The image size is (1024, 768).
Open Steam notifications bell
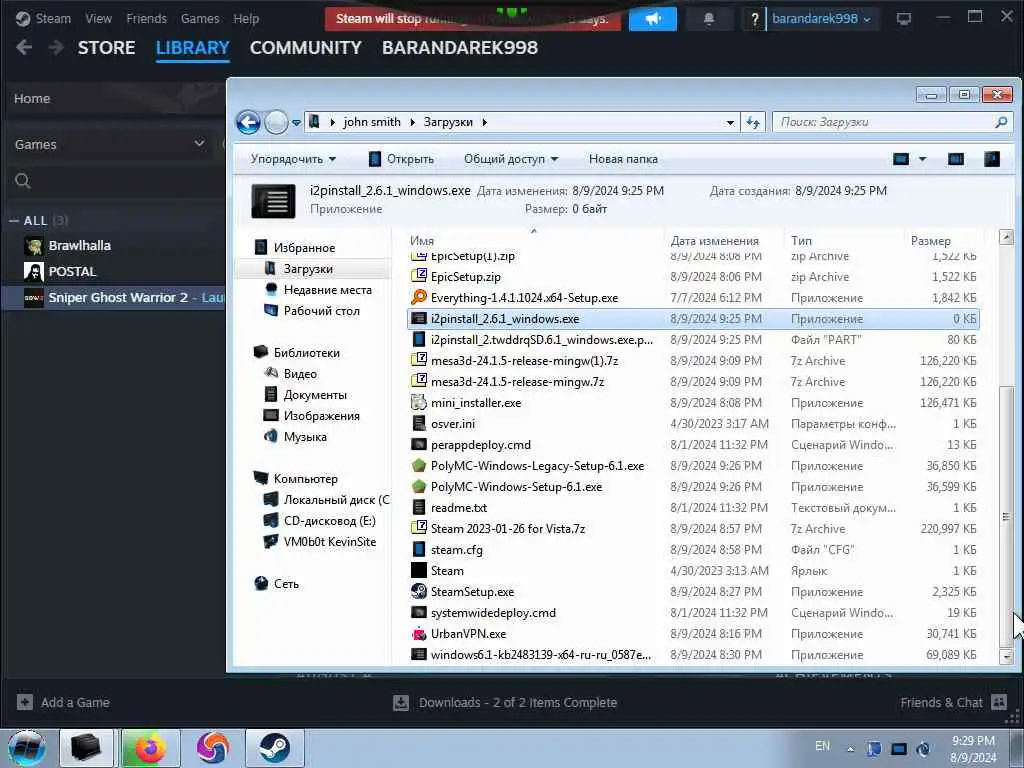coord(709,19)
